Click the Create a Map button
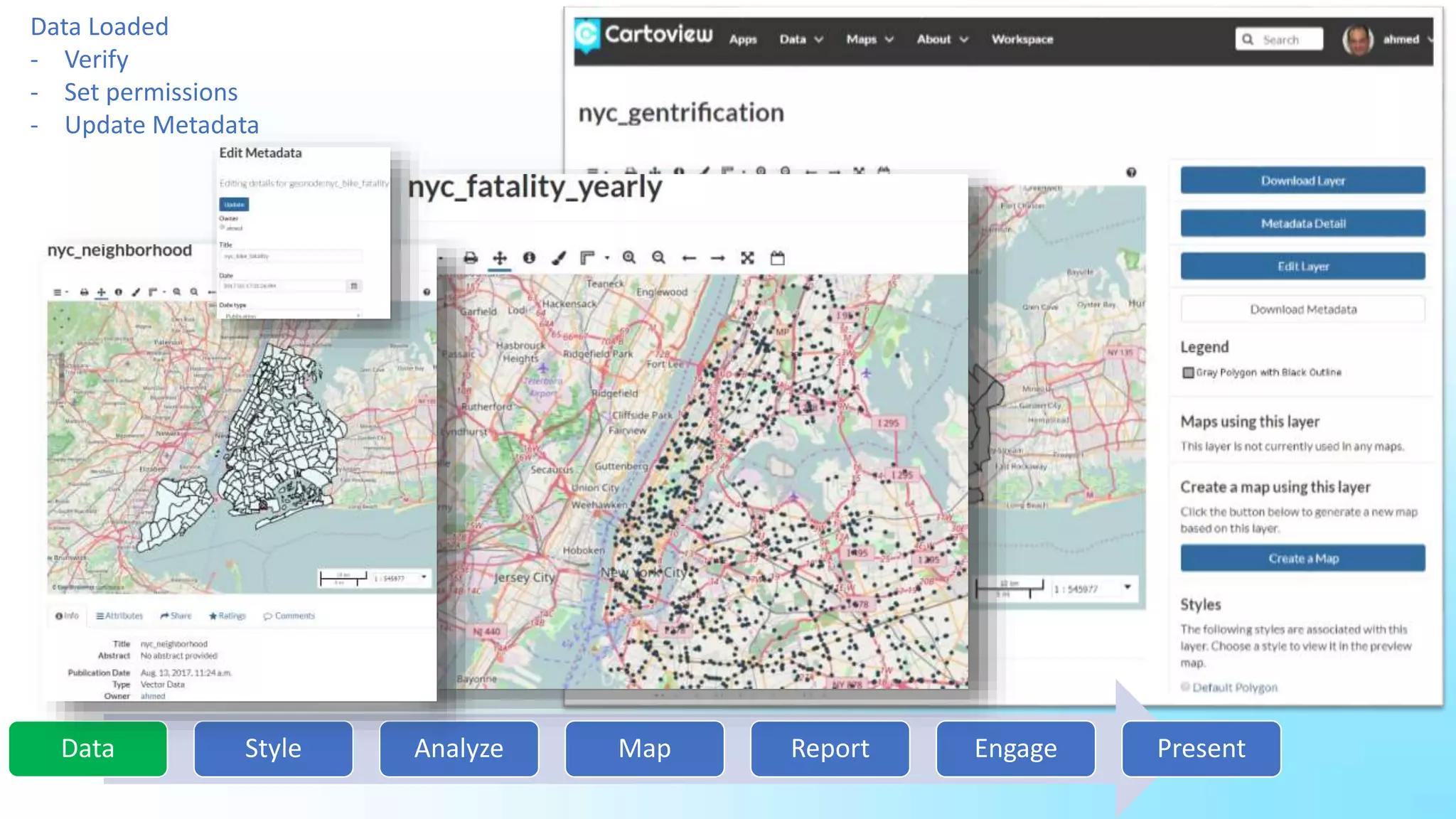Viewport: 1456px width, 819px height. click(1302, 559)
